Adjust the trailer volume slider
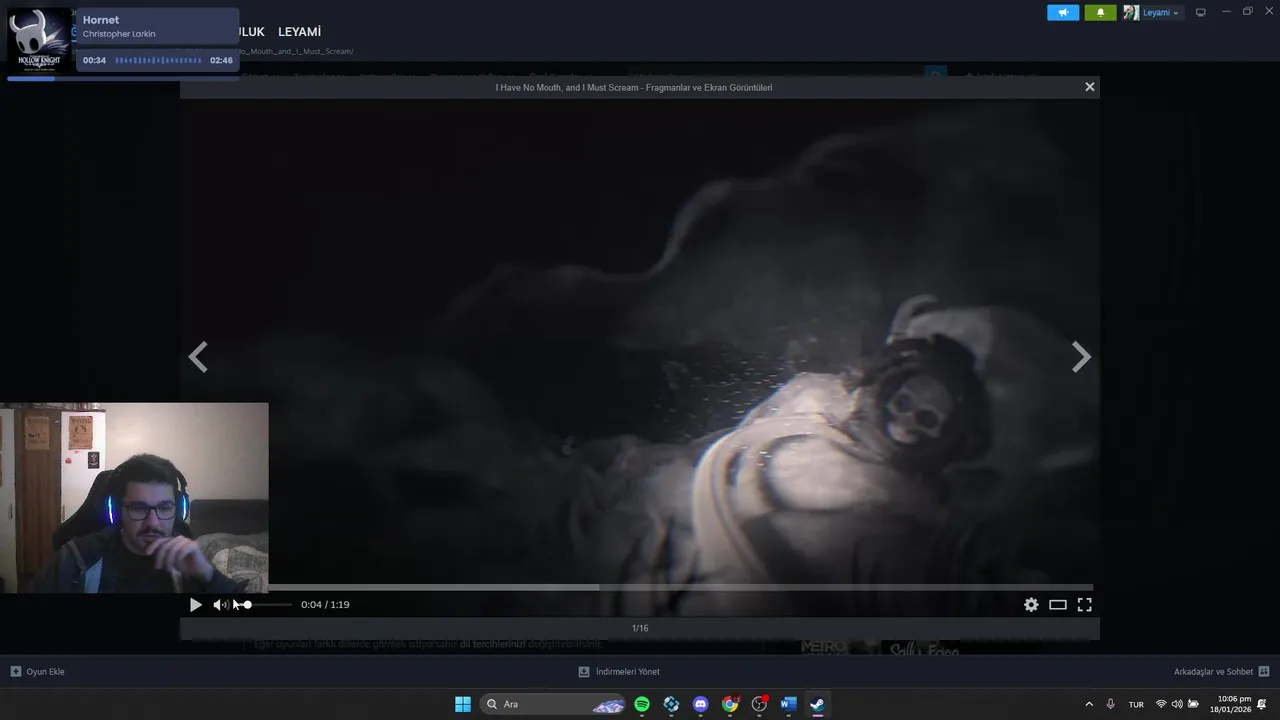 click(264, 605)
